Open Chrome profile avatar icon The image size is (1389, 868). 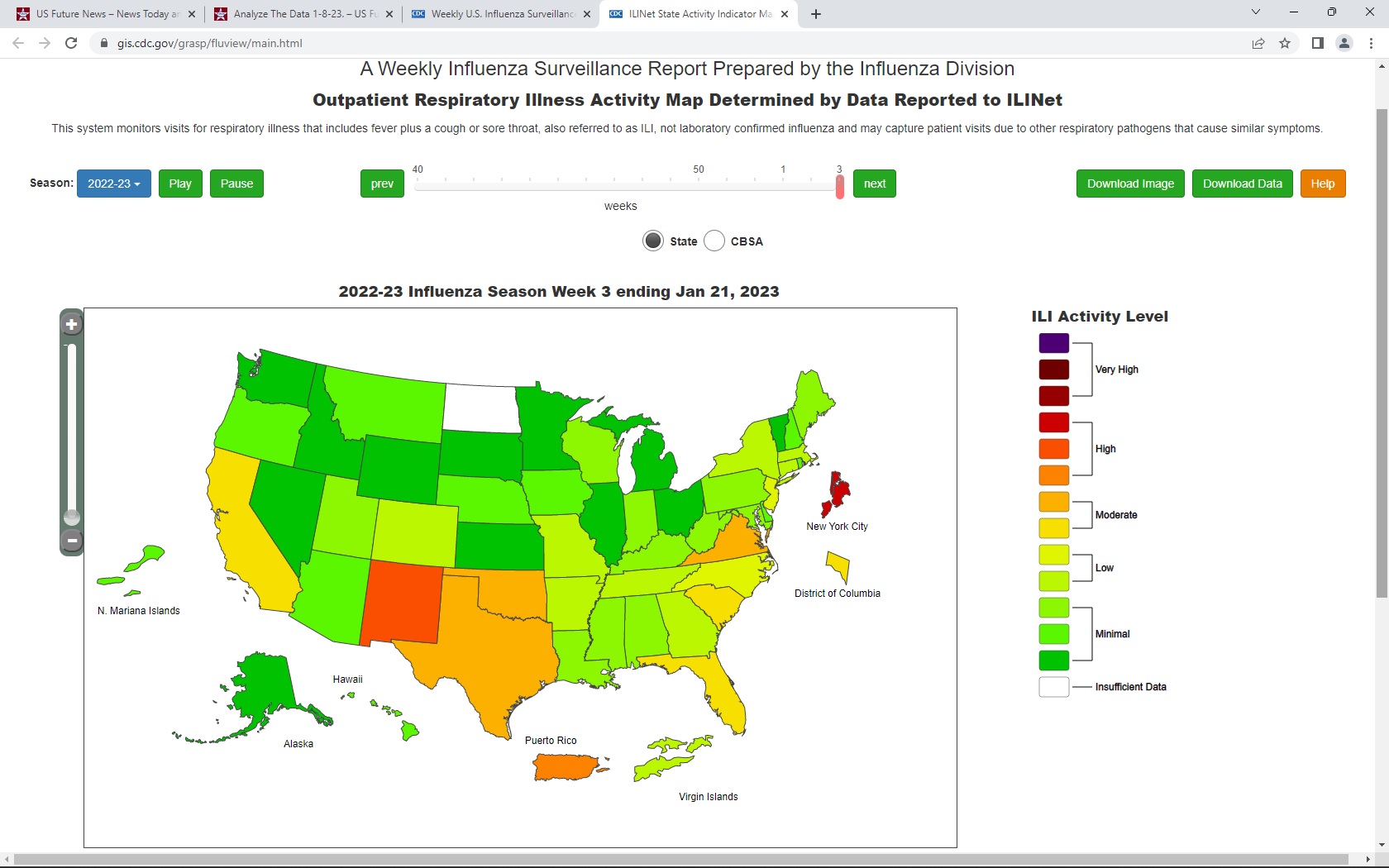[1344, 43]
